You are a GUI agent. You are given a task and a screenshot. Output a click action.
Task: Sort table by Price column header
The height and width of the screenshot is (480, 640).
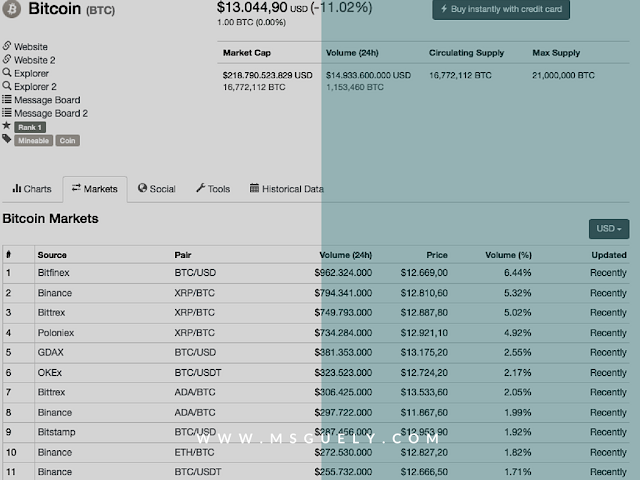pos(437,255)
